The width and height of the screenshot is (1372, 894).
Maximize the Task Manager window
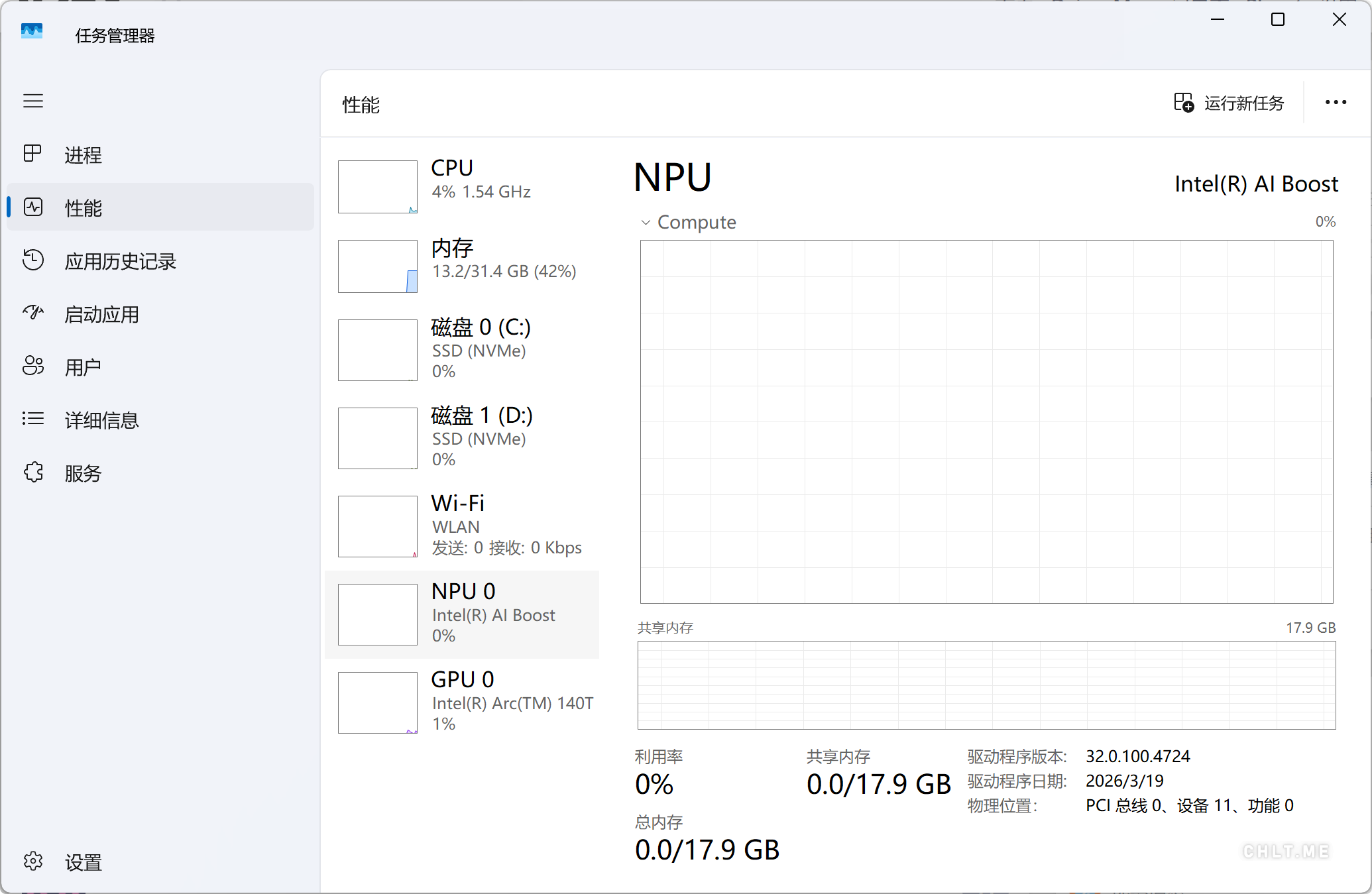[x=1278, y=20]
